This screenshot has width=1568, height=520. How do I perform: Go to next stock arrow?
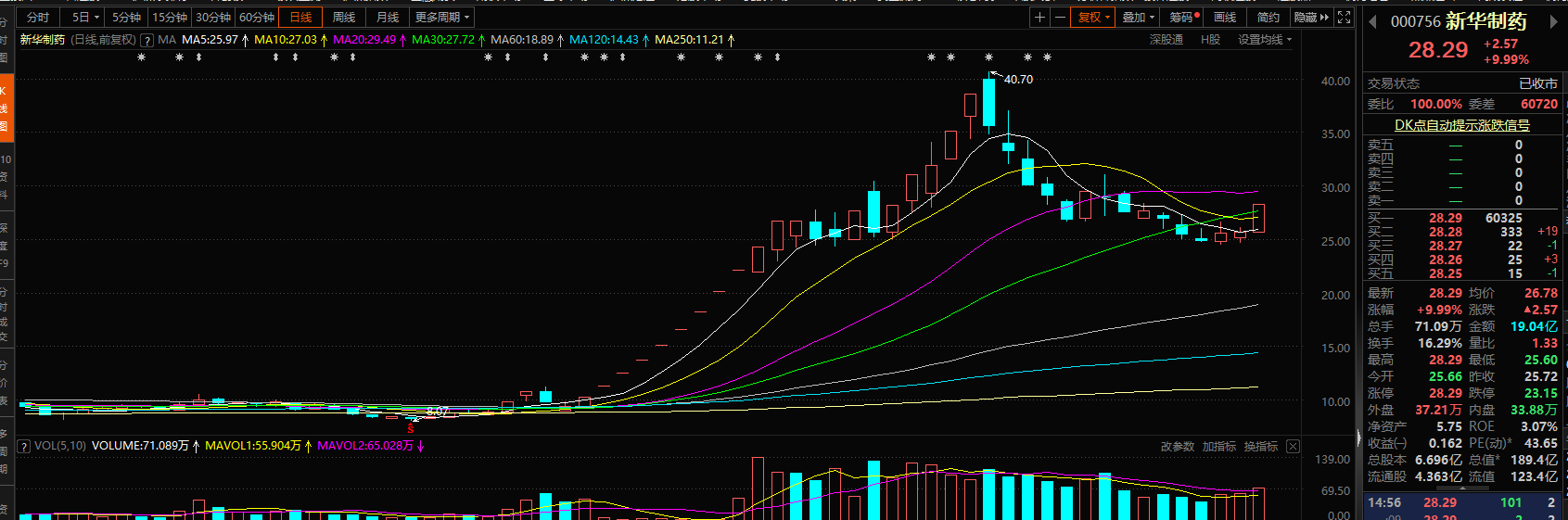coord(1554,21)
